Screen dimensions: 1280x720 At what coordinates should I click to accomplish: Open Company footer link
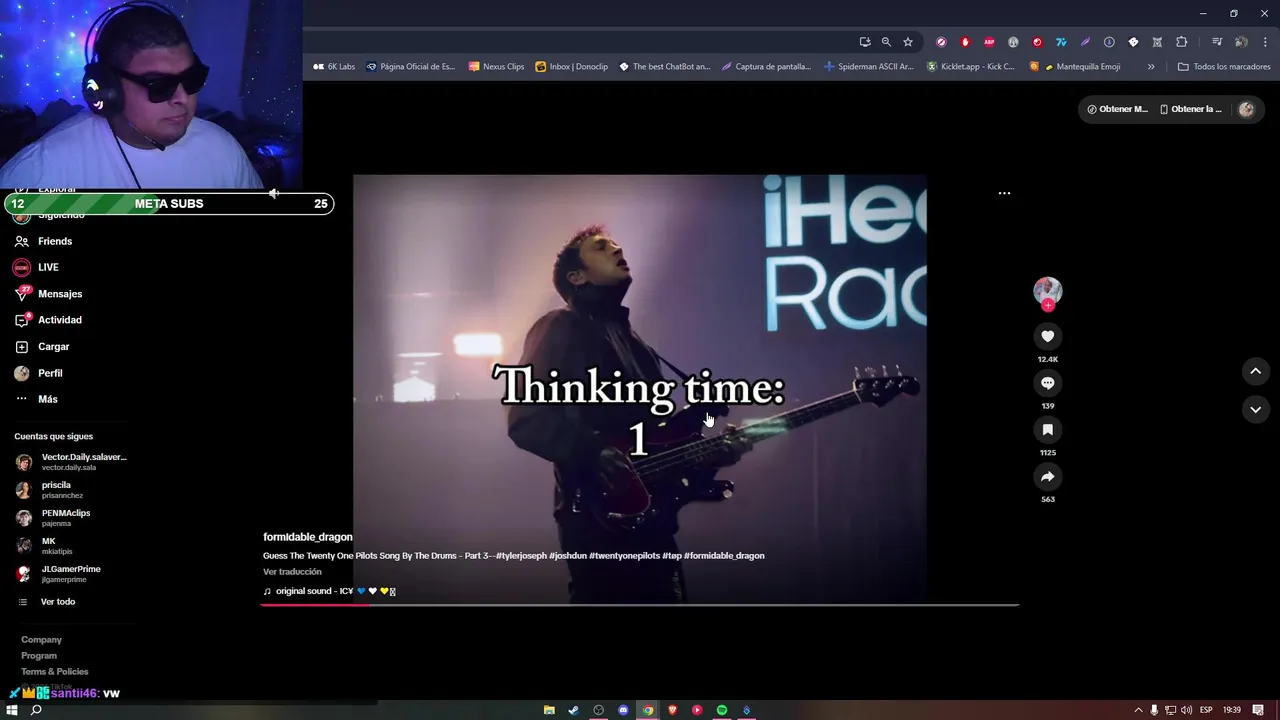pyautogui.click(x=41, y=640)
